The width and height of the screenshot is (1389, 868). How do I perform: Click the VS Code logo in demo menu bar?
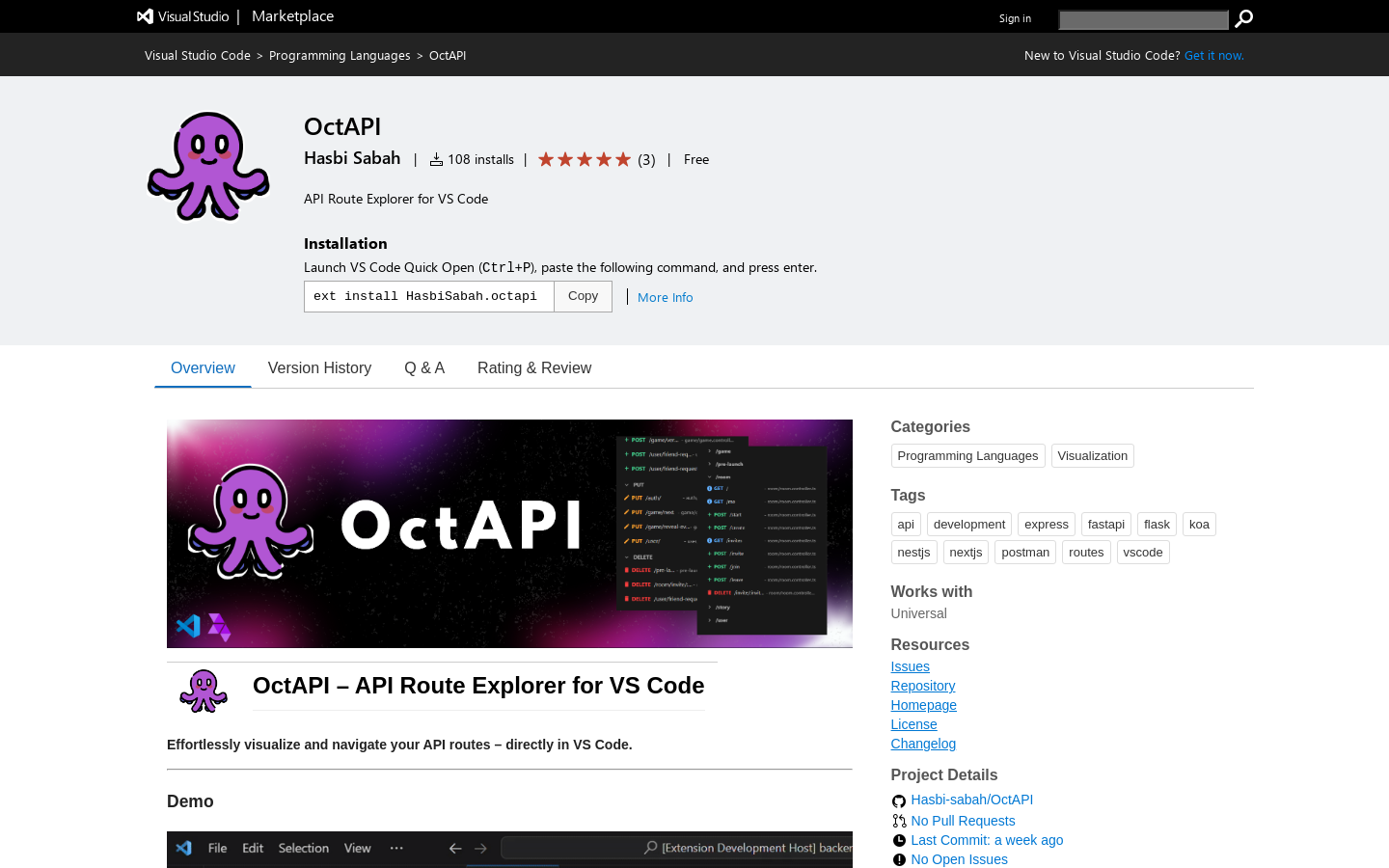pyautogui.click(x=184, y=848)
